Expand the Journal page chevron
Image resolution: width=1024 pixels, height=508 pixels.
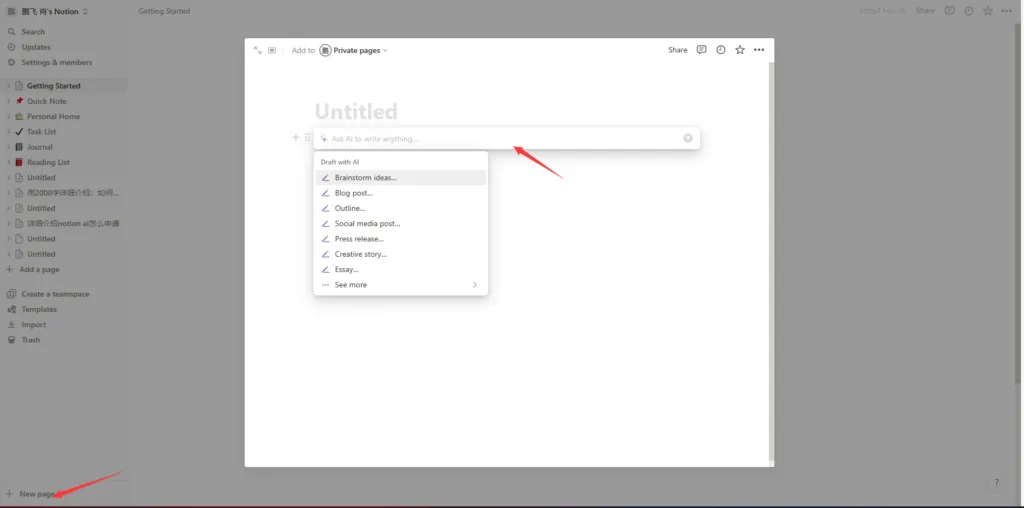point(8,147)
